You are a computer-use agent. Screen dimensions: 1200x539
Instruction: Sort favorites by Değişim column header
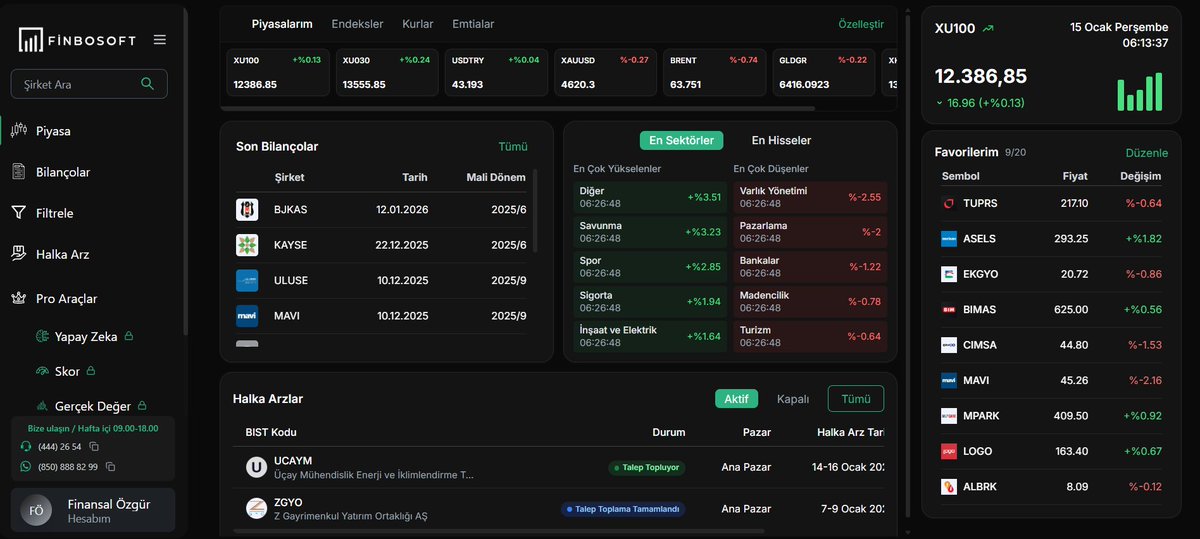[1140, 177]
